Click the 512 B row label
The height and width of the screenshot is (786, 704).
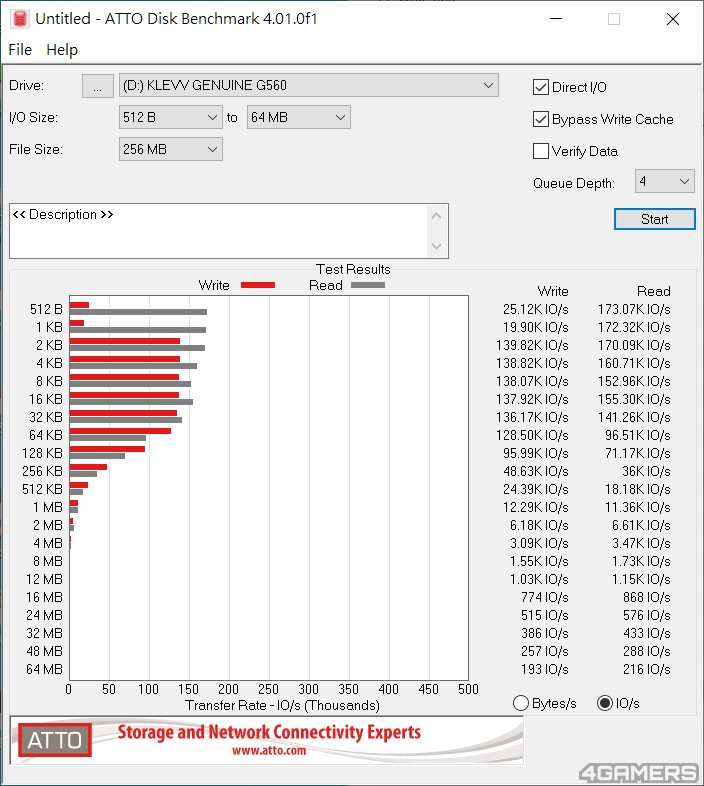[x=46, y=309]
